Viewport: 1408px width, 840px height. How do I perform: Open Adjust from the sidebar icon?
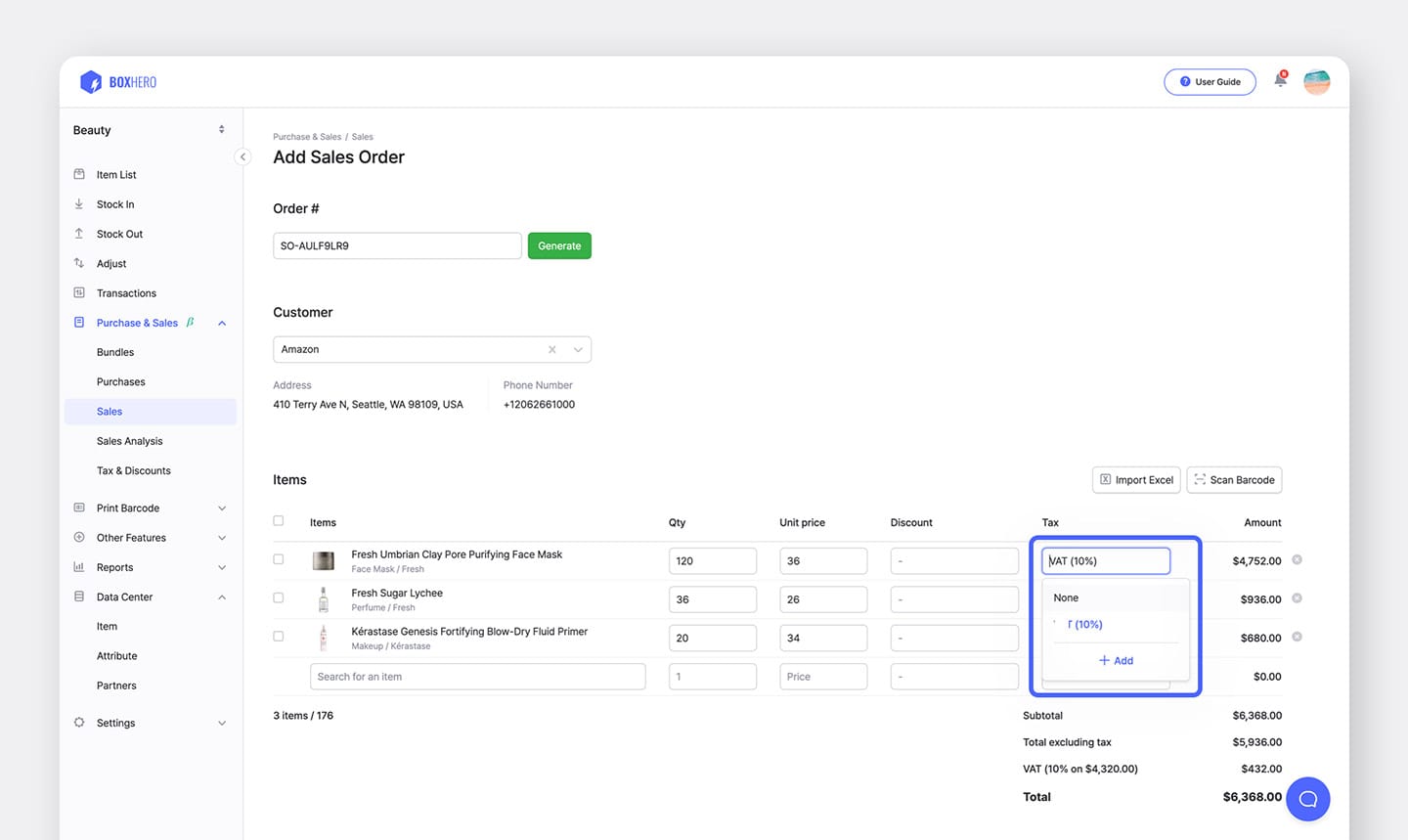pos(80,263)
